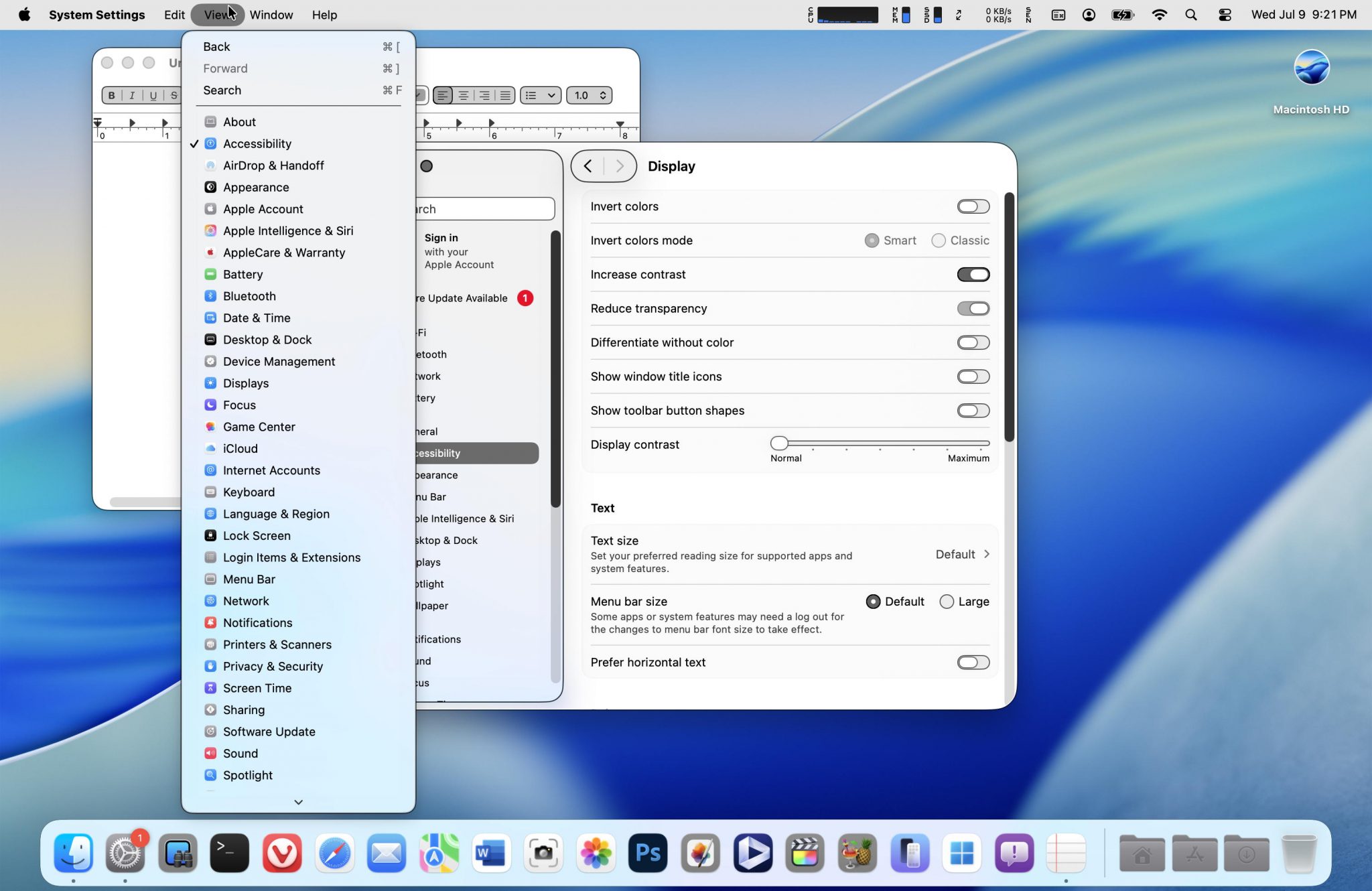Click the down chevron below the View menu list
Image resolution: width=1372 pixels, height=891 pixels.
tap(298, 802)
